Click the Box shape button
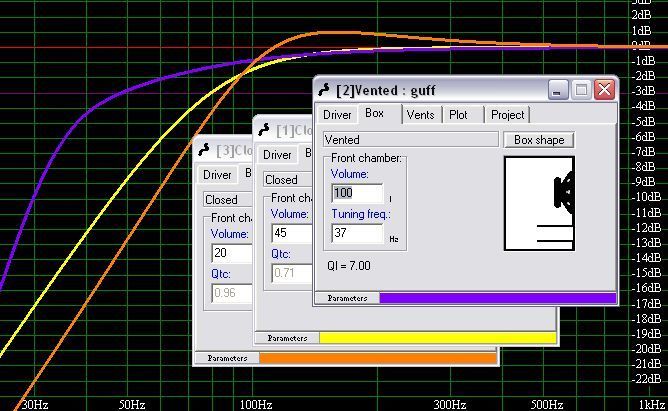This screenshot has width=668, height=411. pyautogui.click(x=539, y=140)
